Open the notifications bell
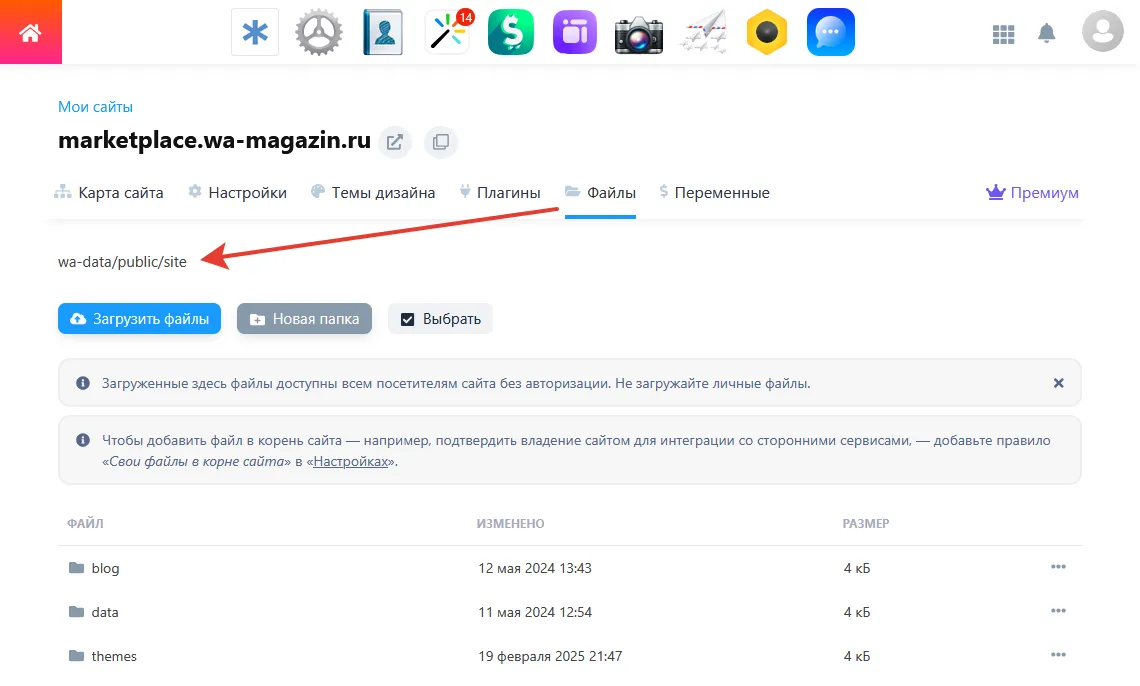The image size is (1140, 686). [1047, 32]
